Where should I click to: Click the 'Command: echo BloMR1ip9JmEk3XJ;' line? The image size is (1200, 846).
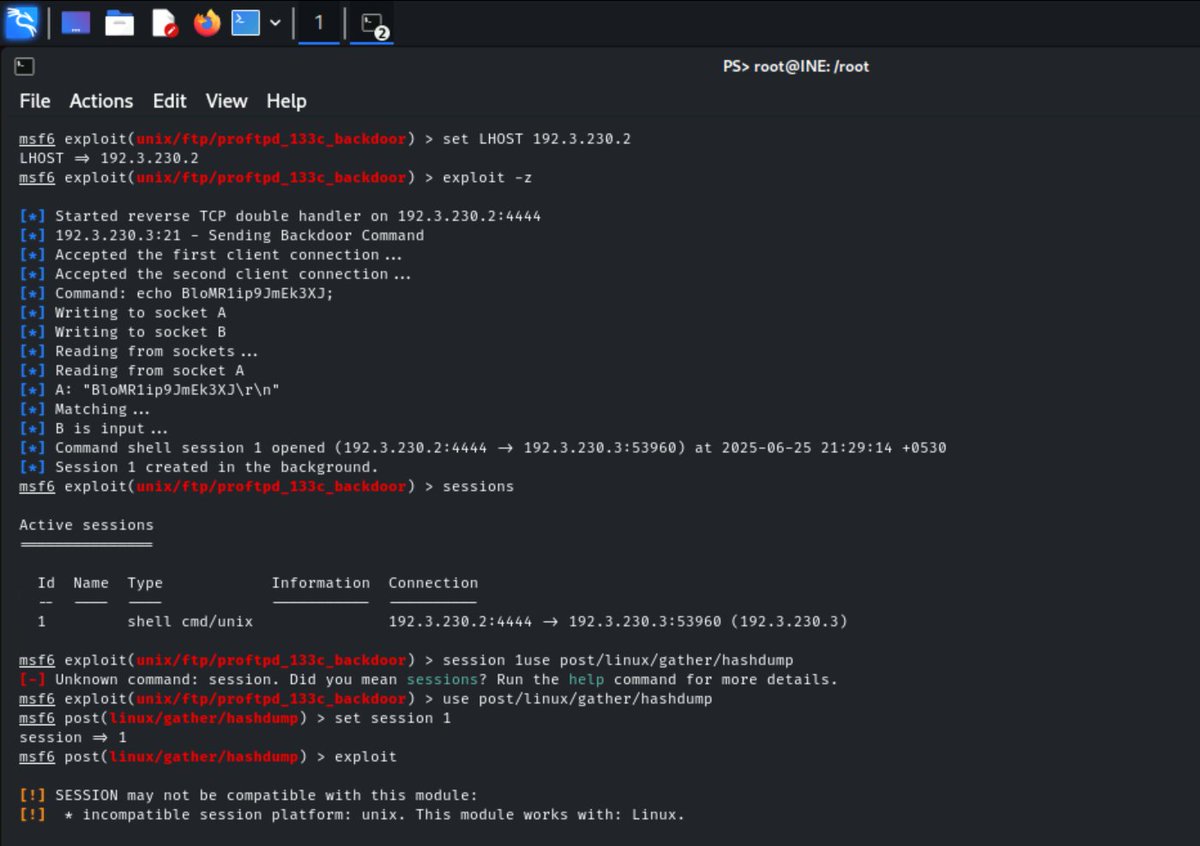[176, 294]
